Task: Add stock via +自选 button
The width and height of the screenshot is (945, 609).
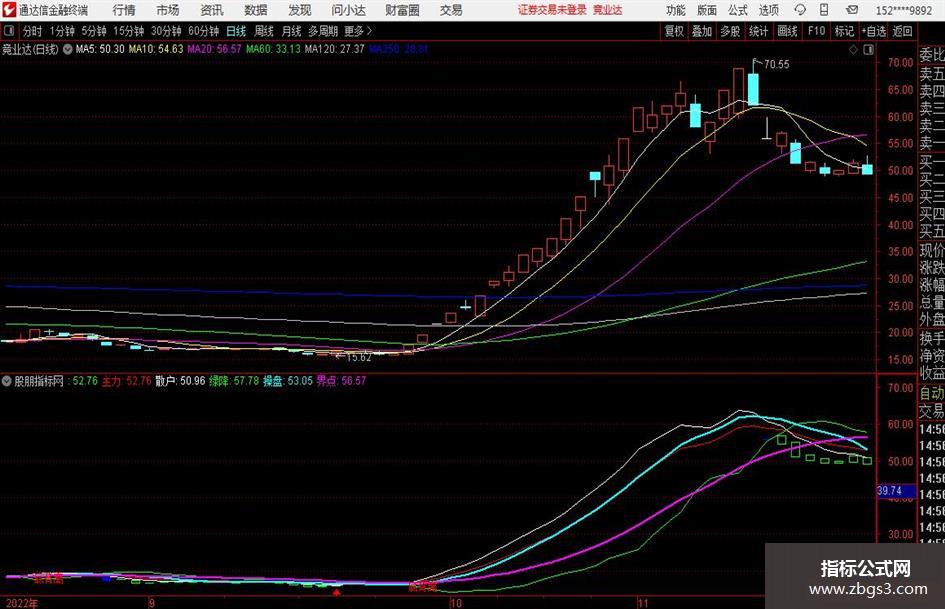Action: [x=873, y=31]
